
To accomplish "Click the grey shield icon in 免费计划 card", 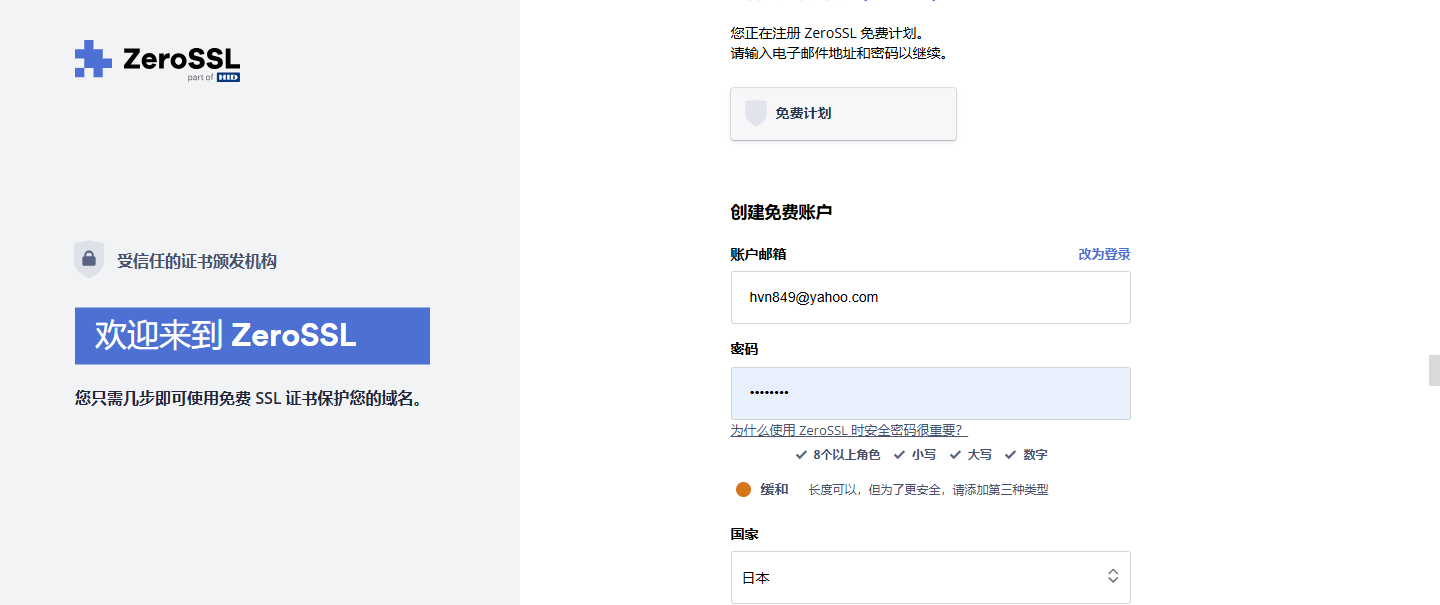I will 756,113.
